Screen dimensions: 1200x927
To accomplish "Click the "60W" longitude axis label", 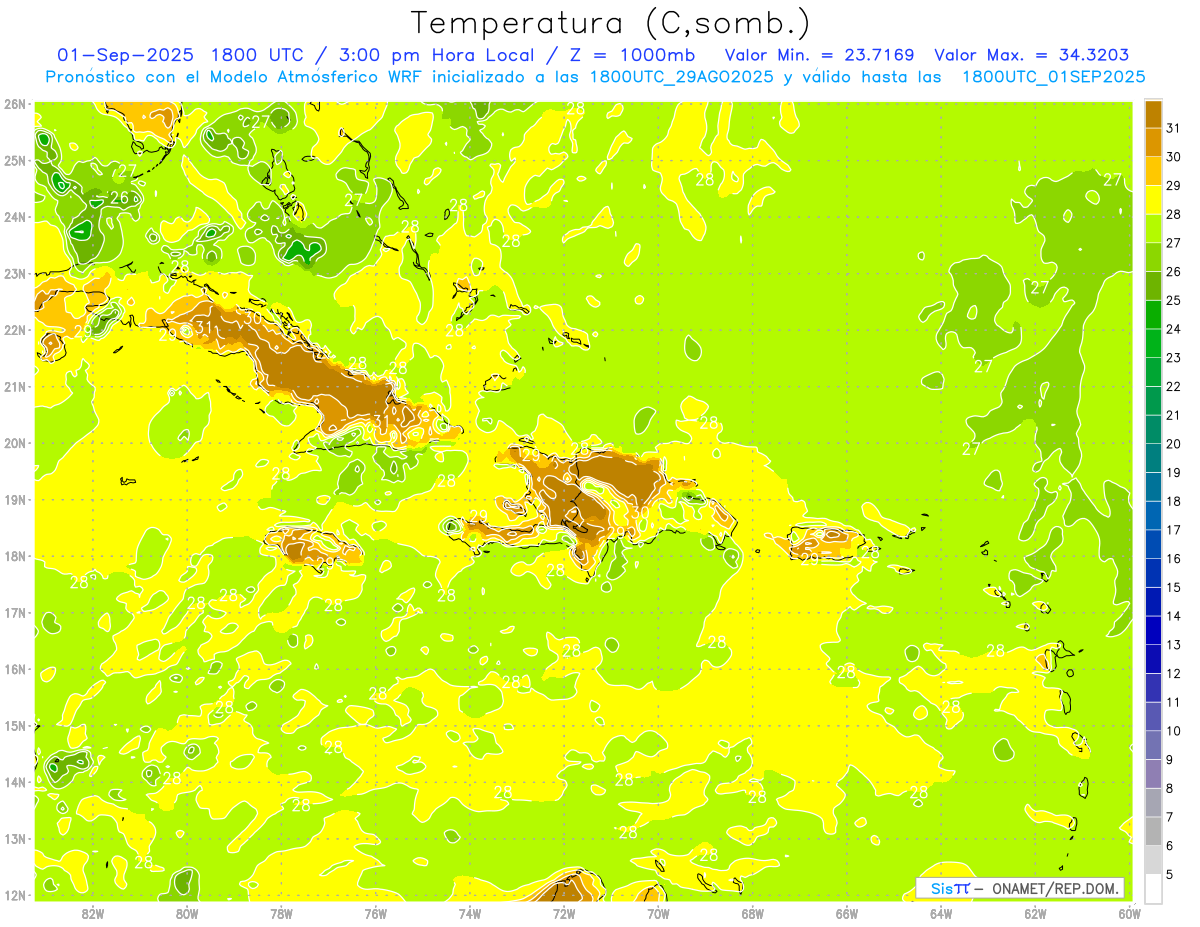I will click(1129, 913).
